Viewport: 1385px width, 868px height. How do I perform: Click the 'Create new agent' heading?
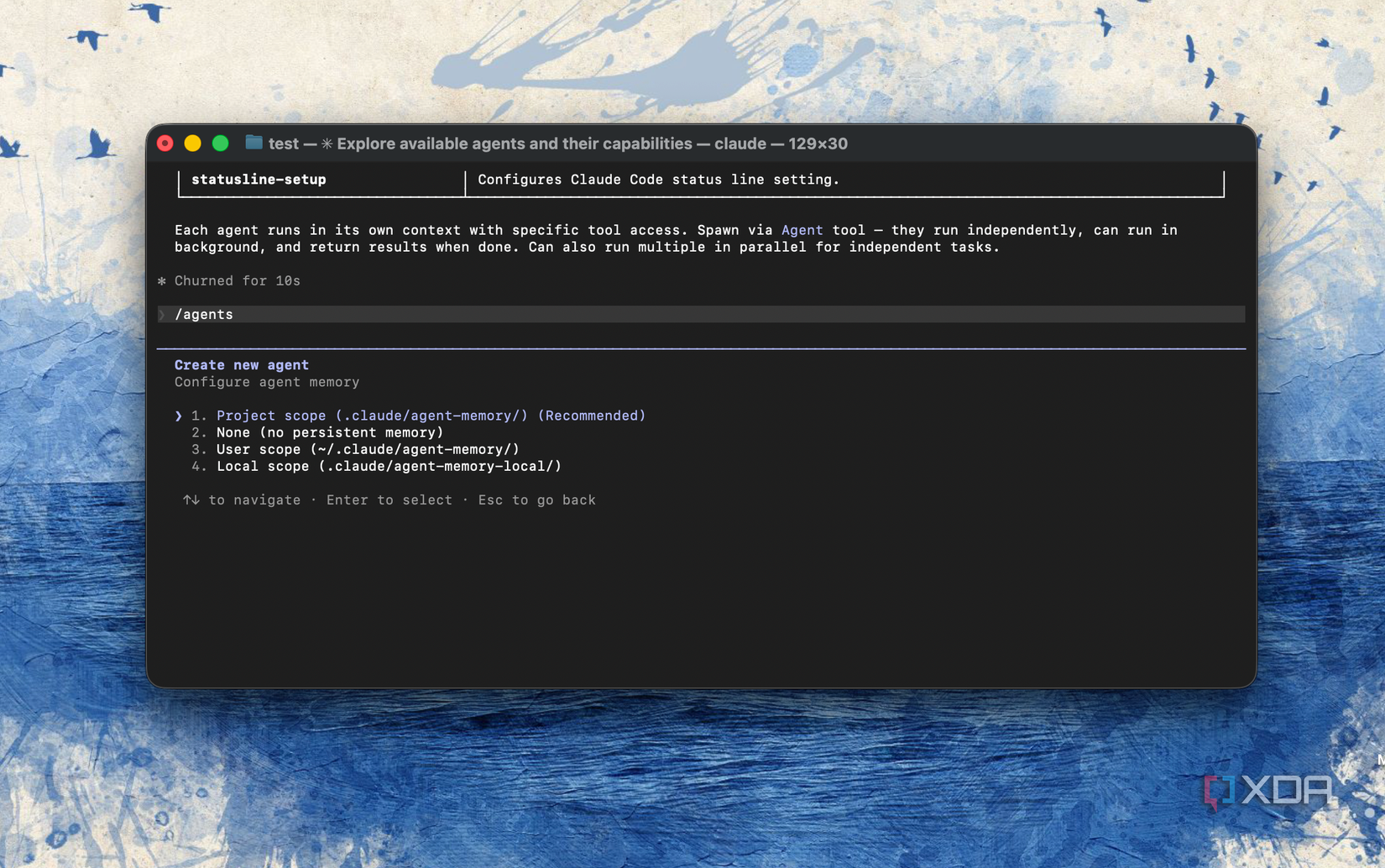242,365
